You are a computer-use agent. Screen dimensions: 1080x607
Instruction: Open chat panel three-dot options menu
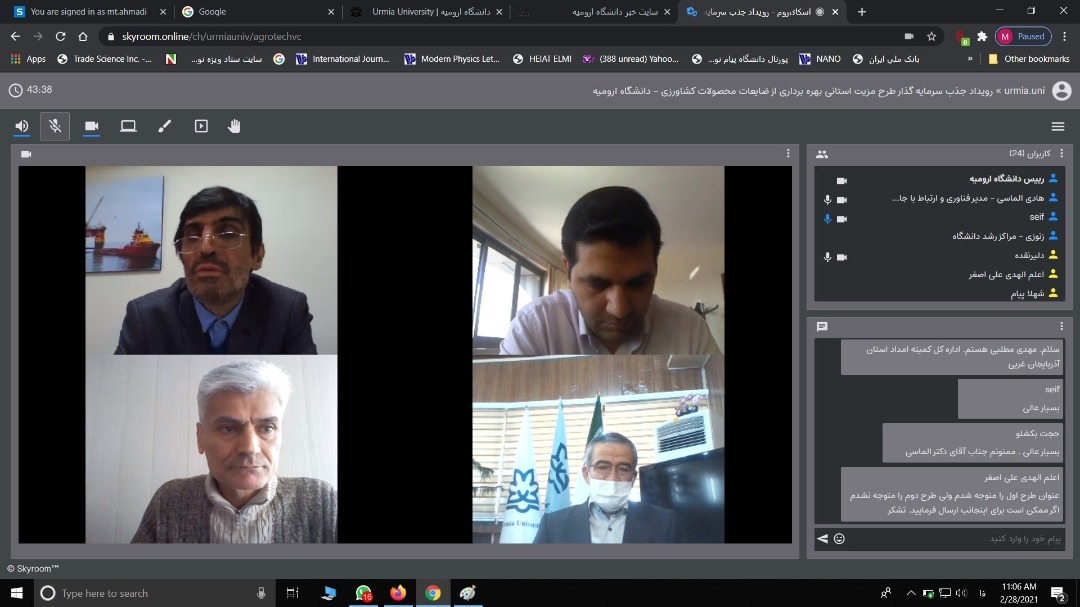click(x=1061, y=326)
